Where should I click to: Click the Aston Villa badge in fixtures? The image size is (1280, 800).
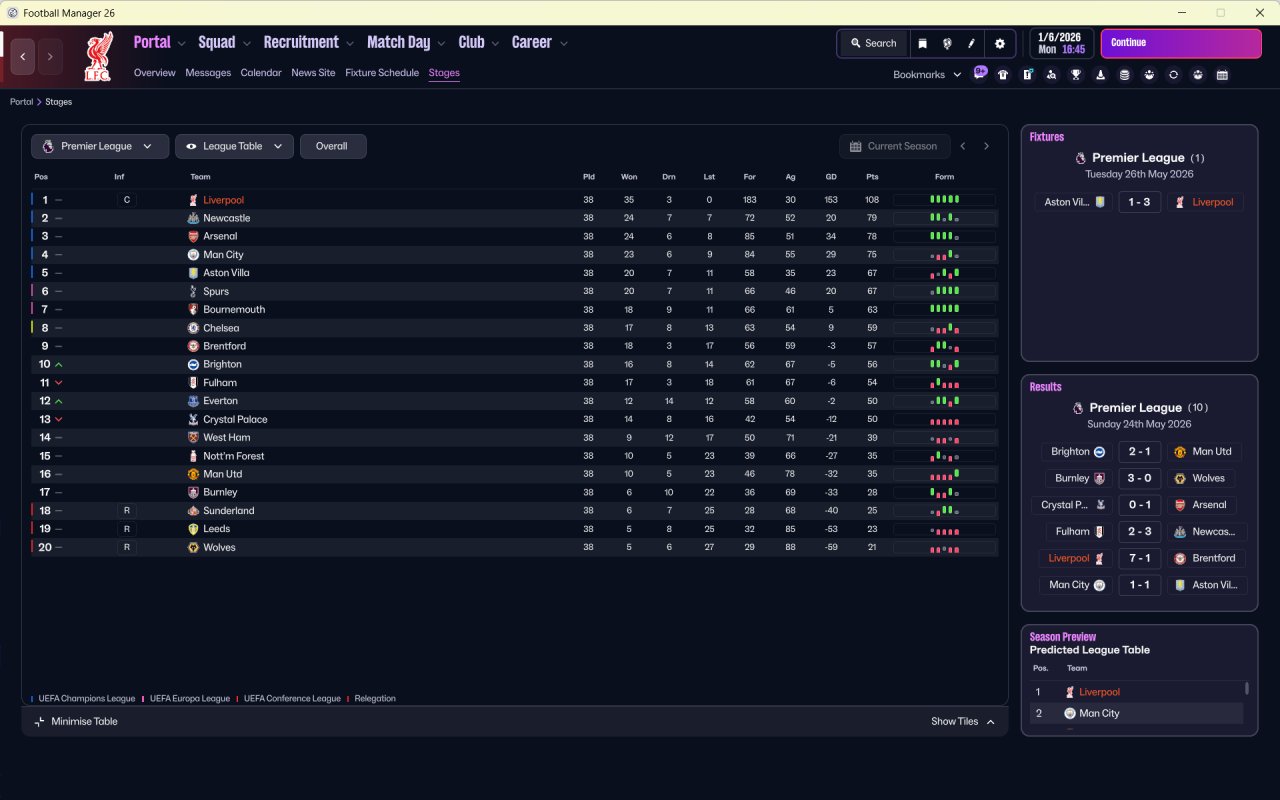[x=1100, y=202]
